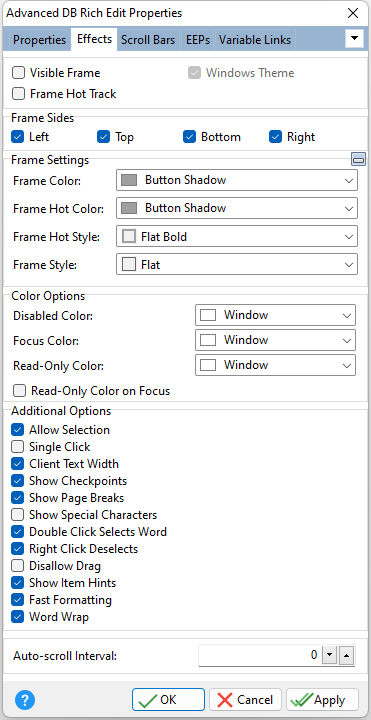The image size is (371, 720).
Task: Click the Apply button
Action: point(322,700)
